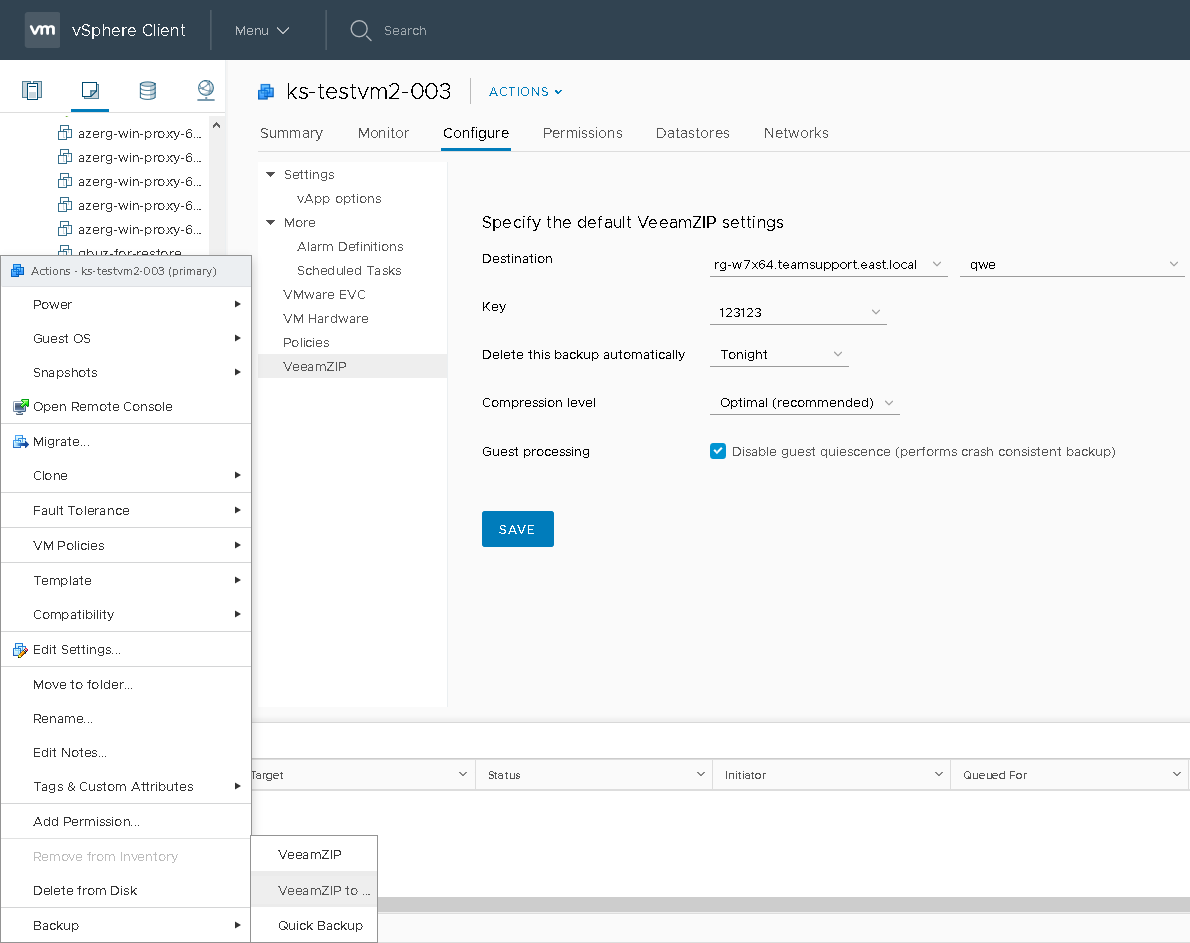
Task: Open the Destination server dropdown
Action: [829, 265]
